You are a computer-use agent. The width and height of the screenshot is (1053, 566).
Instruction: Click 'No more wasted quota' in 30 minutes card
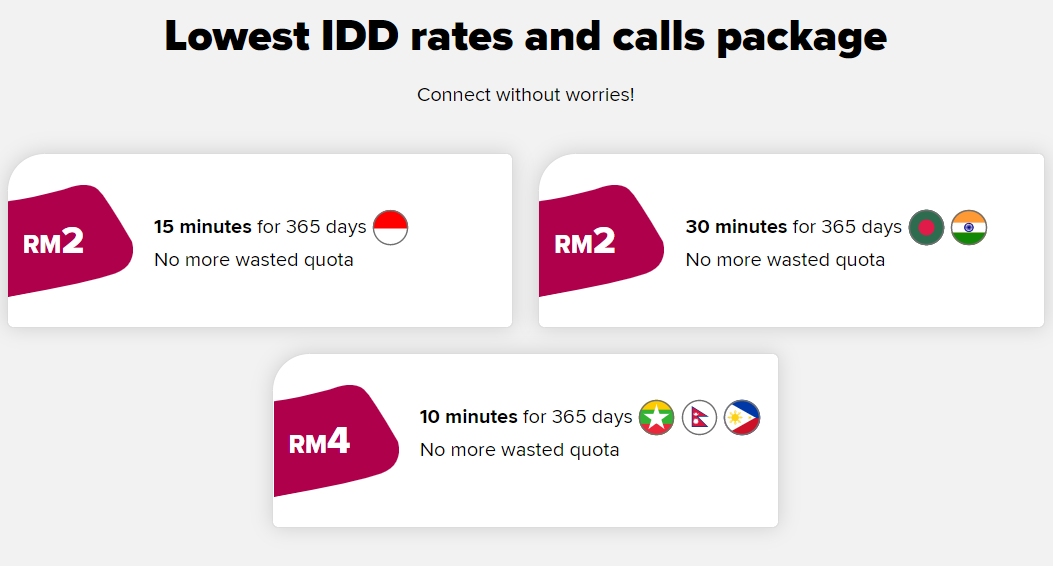click(785, 260)
